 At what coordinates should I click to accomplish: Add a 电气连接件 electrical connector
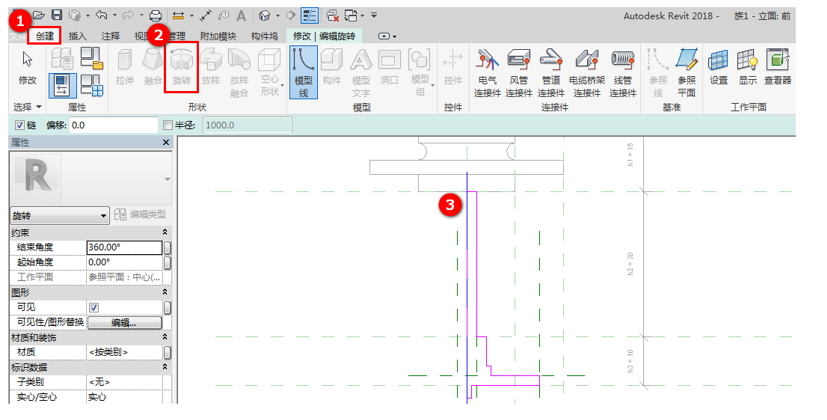pyautogui.click(x=487, y=72)
